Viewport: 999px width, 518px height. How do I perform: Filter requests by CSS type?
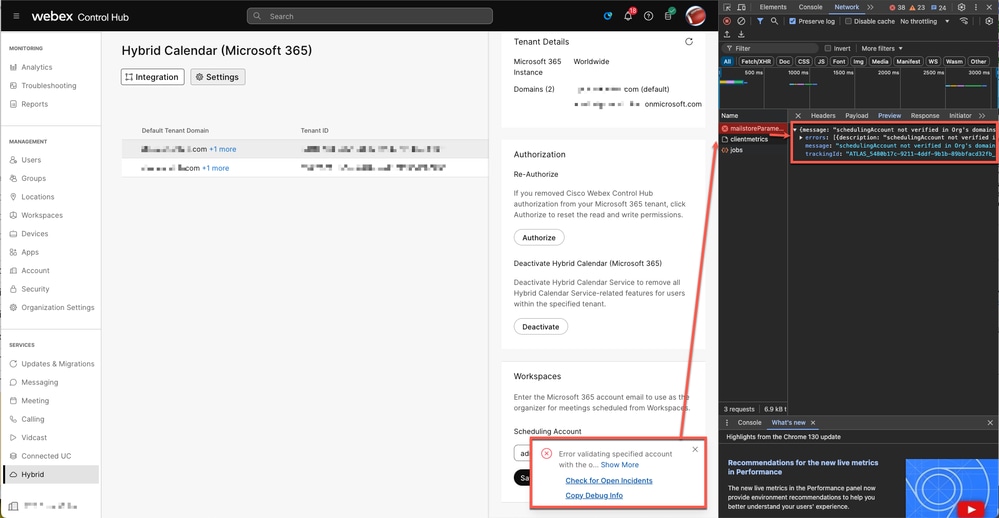click(x=804, y=62)
